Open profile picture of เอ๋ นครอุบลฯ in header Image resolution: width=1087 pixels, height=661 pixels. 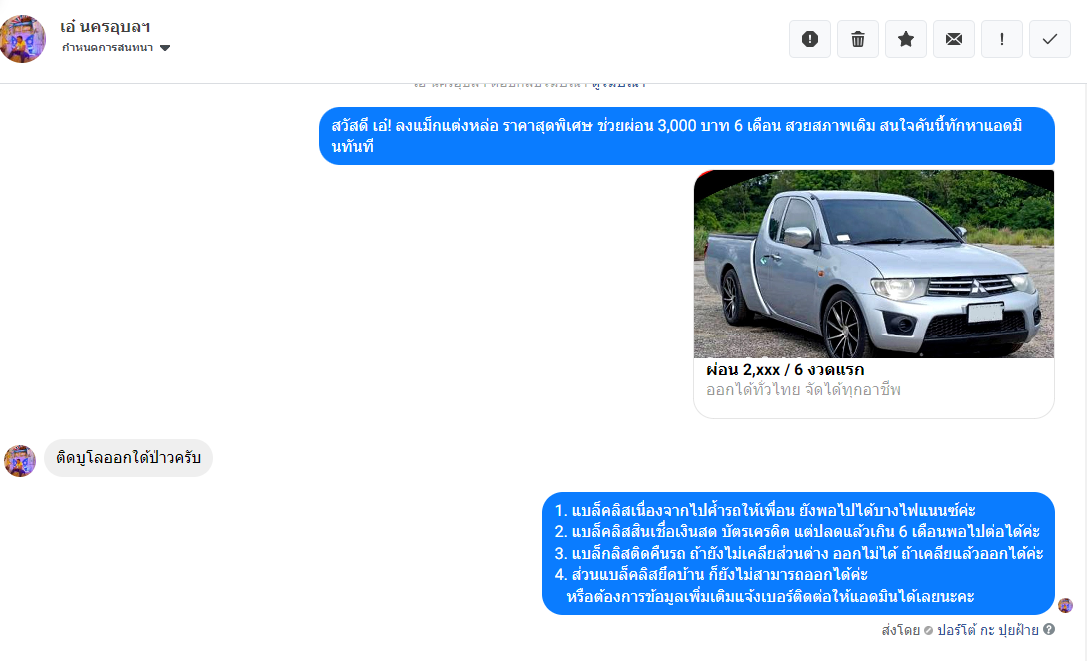click(22, 39)
